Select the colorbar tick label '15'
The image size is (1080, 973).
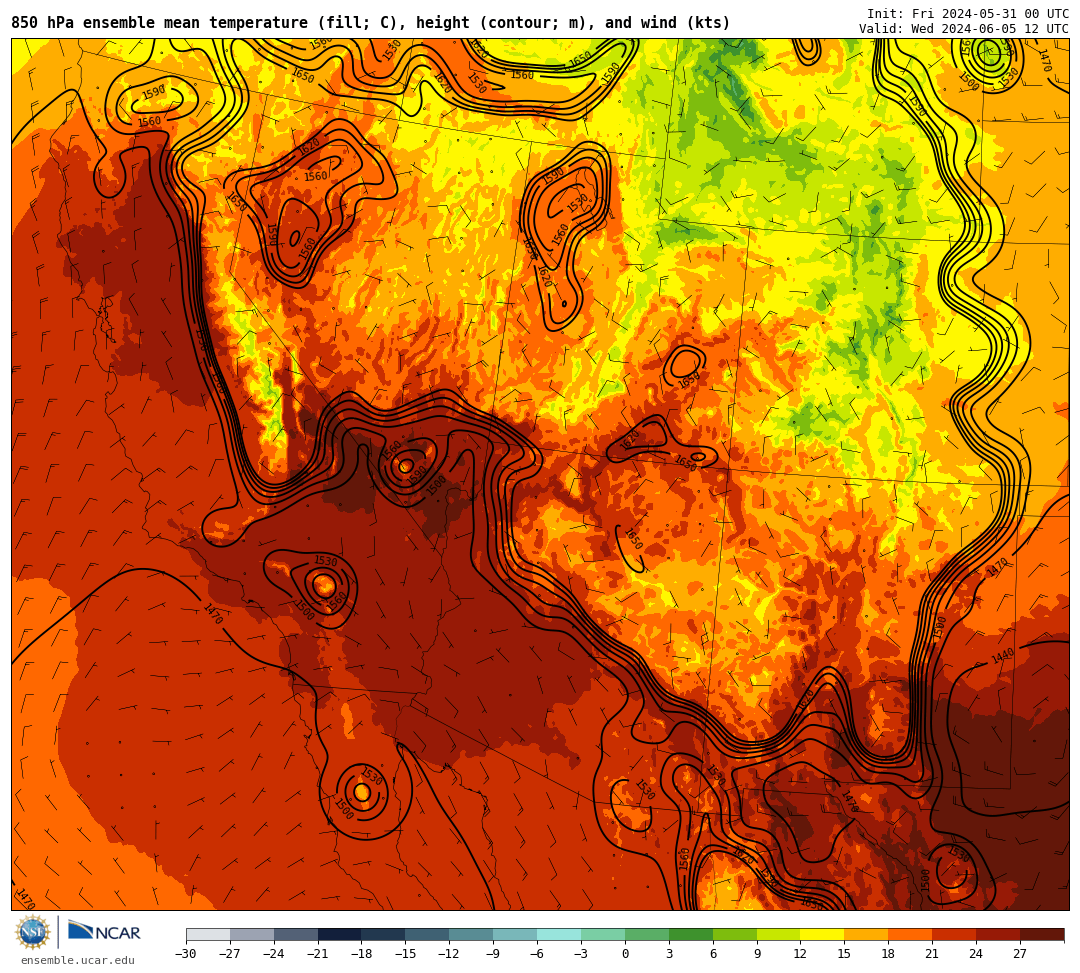pos(844,954)
